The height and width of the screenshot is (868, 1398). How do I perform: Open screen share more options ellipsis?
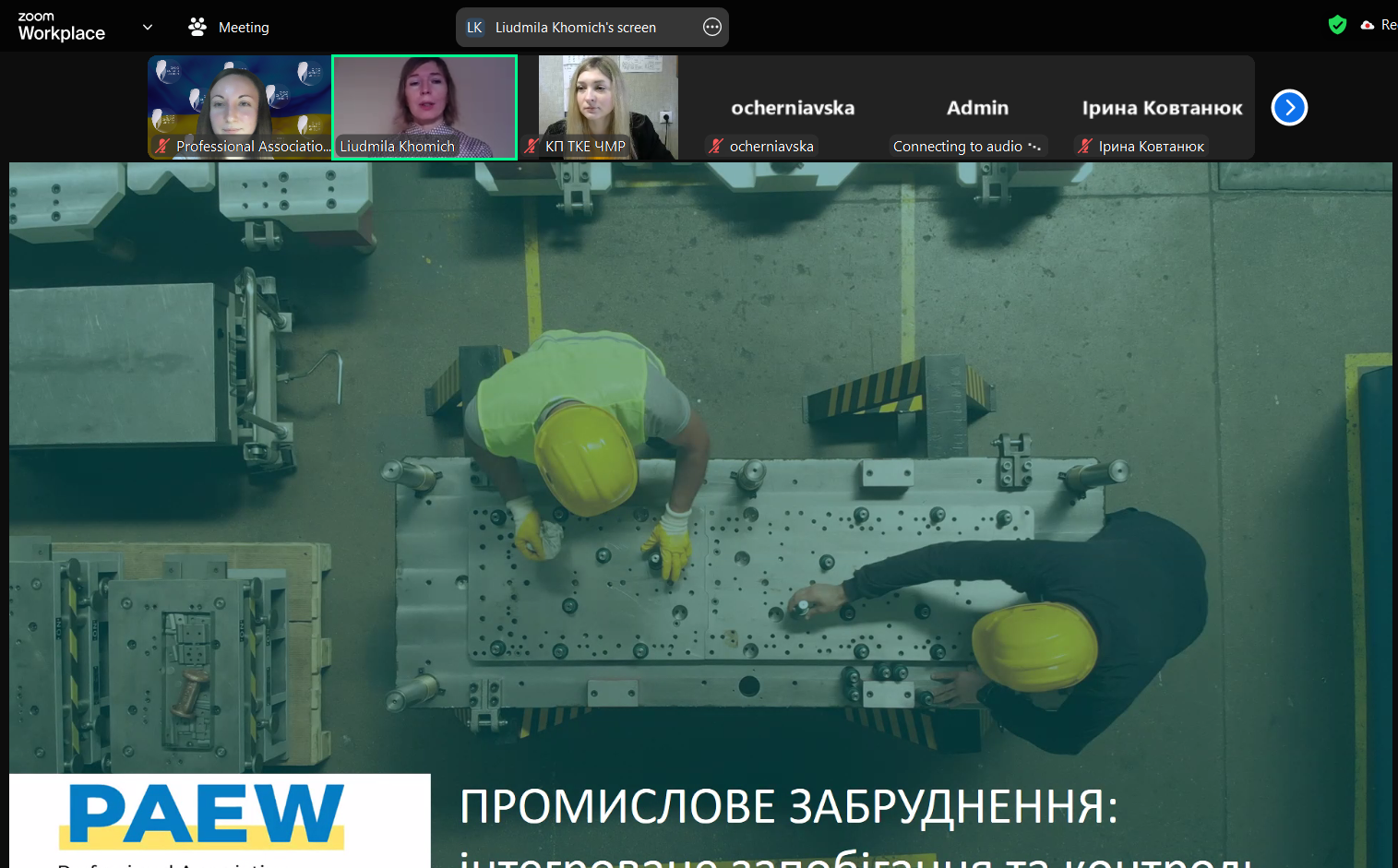[712, 27]
